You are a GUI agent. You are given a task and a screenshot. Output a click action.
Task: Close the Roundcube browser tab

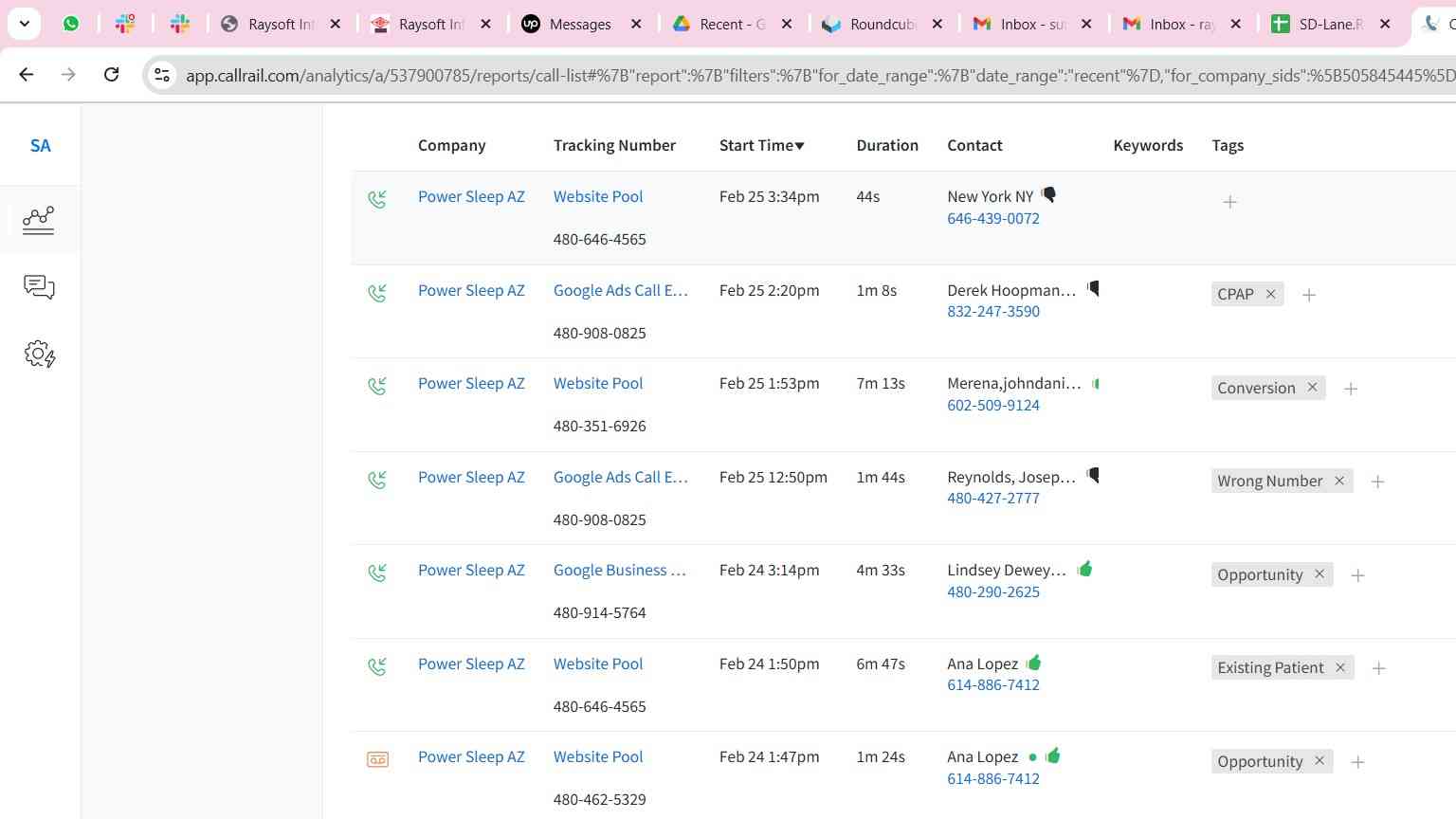pyautogui.click(x=937, y=24)
